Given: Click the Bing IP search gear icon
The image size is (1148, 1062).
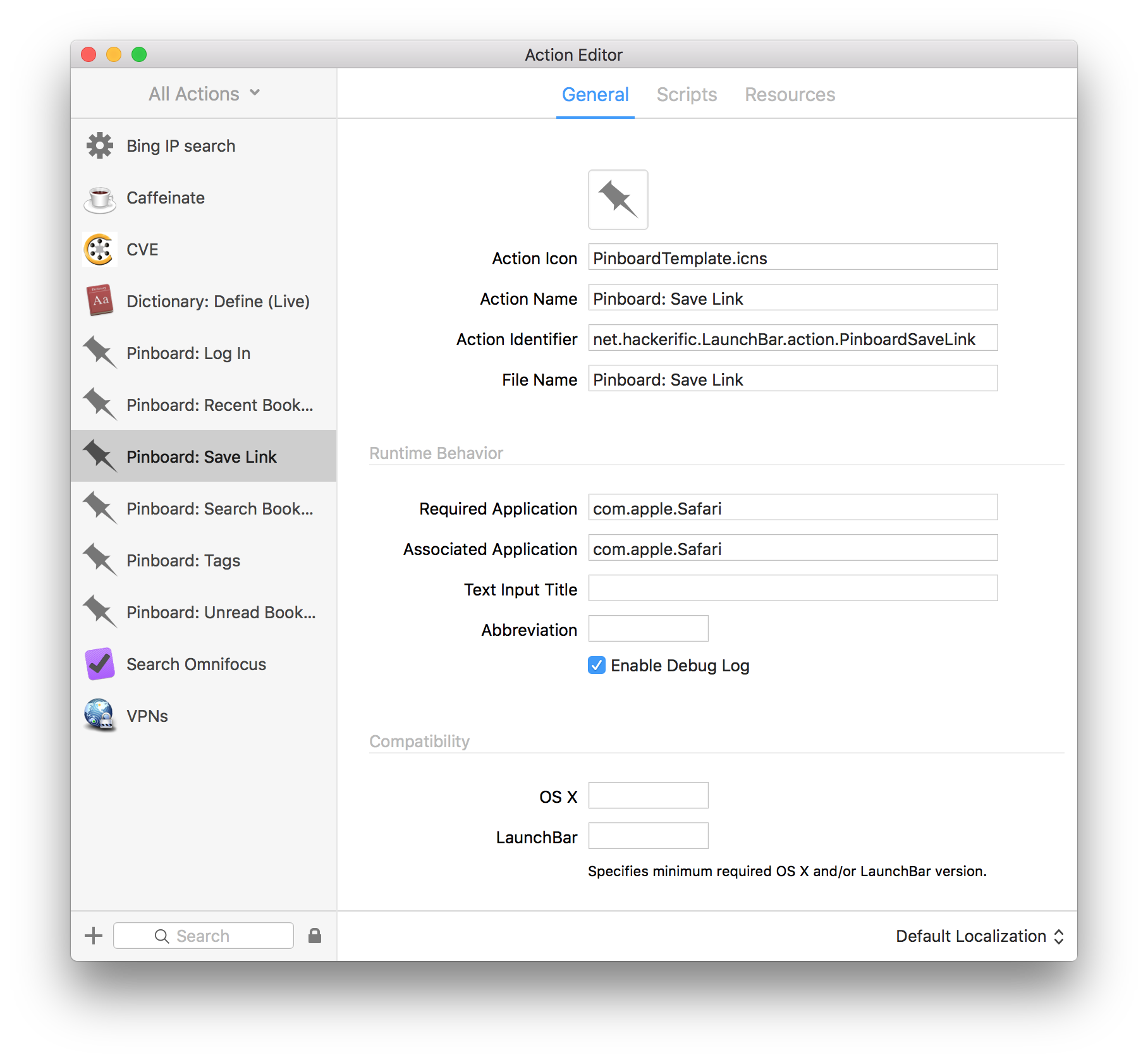Looking at the screenshot, I should (100, 146).
